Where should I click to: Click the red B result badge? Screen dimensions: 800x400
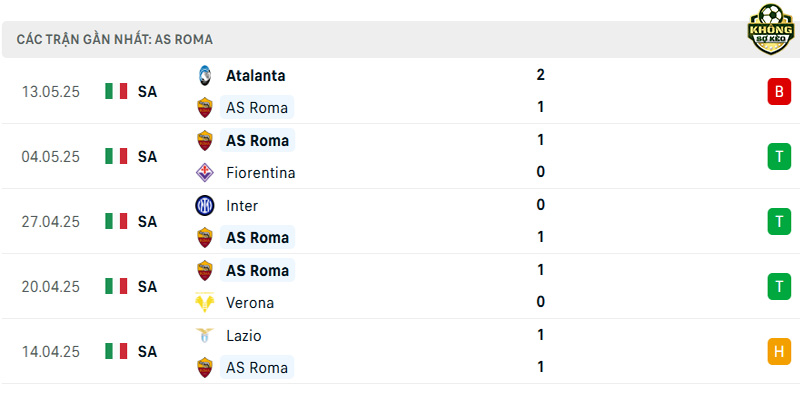point(779,92)
